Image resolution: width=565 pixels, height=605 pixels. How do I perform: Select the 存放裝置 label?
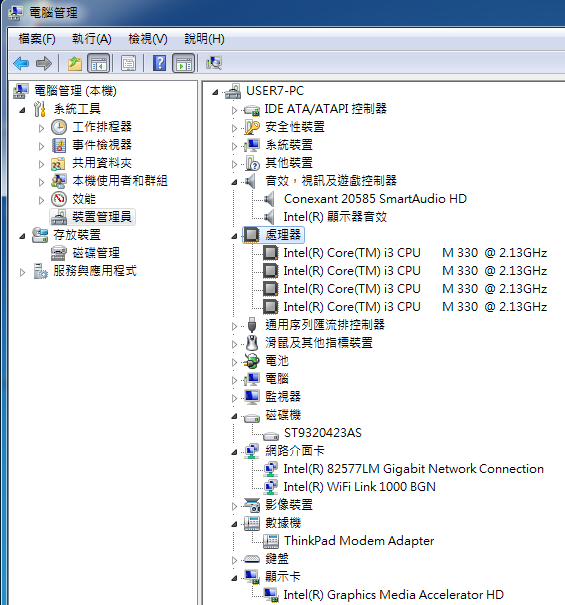pyautogui.click(x=77, y=235)
